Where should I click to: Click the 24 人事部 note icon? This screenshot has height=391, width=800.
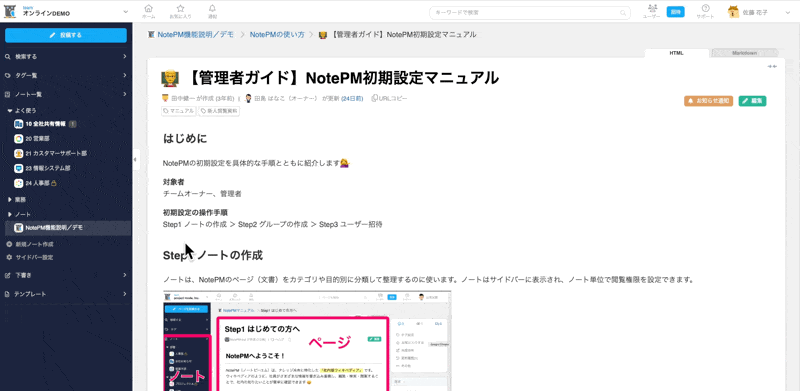pyautogui.click(x=18, y=183)
